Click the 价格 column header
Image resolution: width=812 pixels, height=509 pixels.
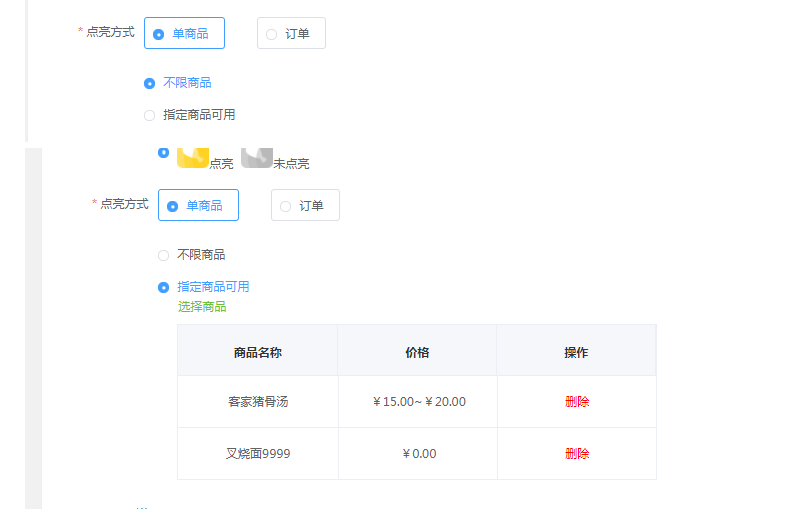(x=417, y=352)
